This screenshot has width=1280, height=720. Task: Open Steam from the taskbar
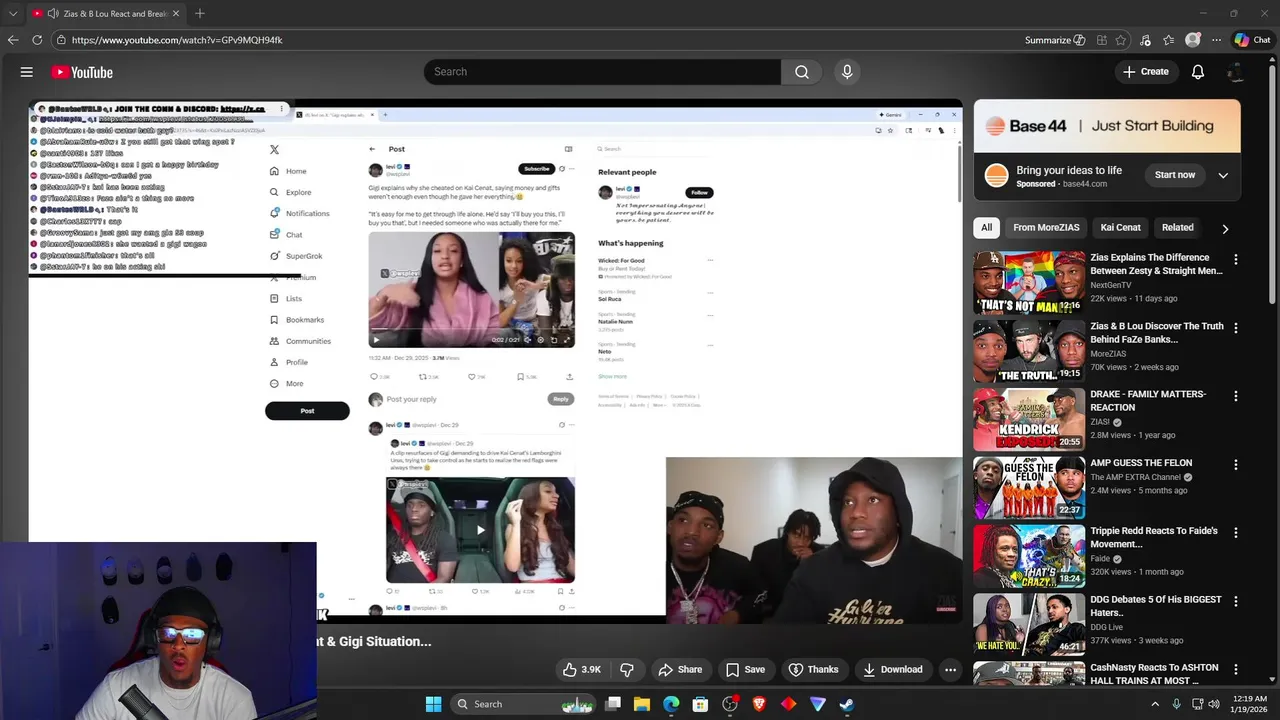(846, 704)
